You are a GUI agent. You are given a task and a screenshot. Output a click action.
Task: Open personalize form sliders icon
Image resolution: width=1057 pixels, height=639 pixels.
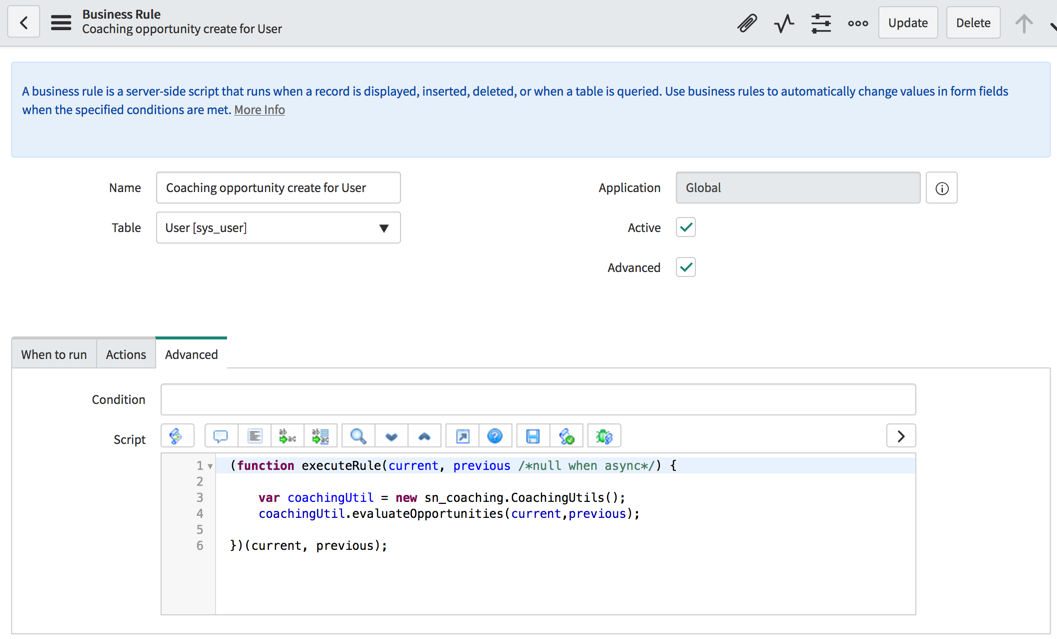tap(821, 24)
